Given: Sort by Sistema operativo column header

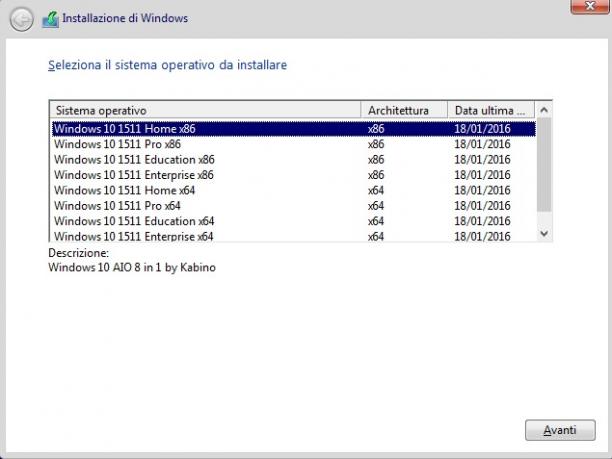Looking at the screenshot, I should (x=205, y=110).
